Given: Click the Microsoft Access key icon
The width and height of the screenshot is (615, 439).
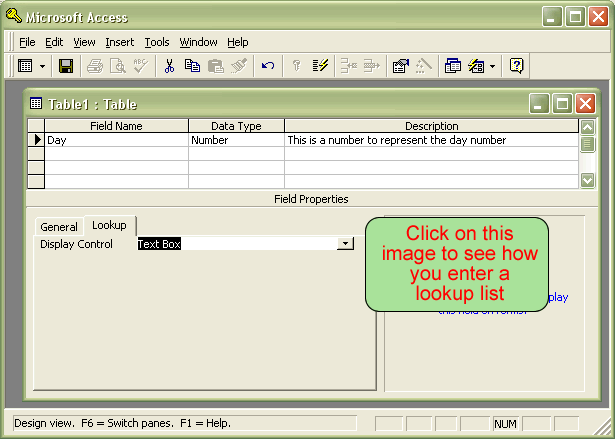Looking at the screenshot, I should [x=14, y=16].
